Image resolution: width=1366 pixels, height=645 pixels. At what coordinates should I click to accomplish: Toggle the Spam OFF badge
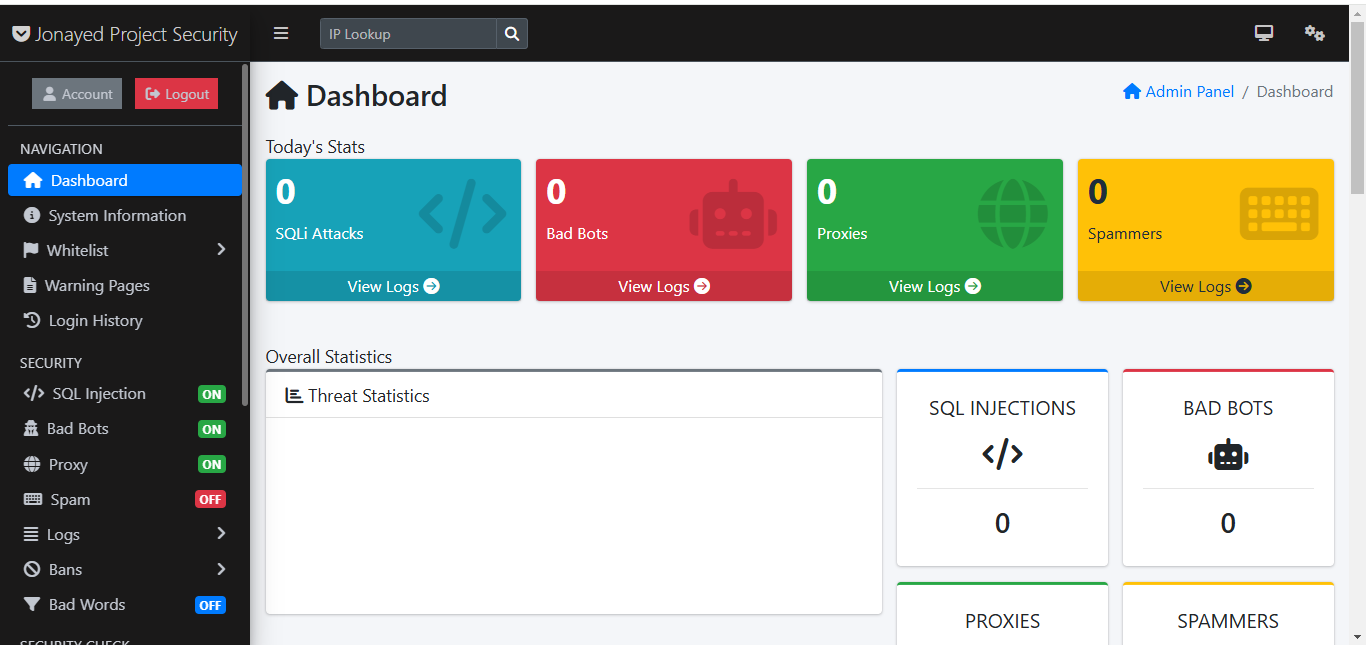(x=210, y=499)
